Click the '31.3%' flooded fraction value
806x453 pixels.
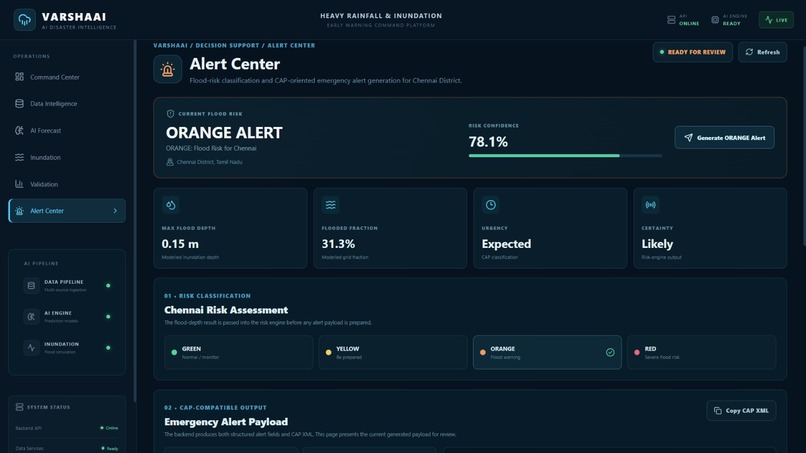338,244
